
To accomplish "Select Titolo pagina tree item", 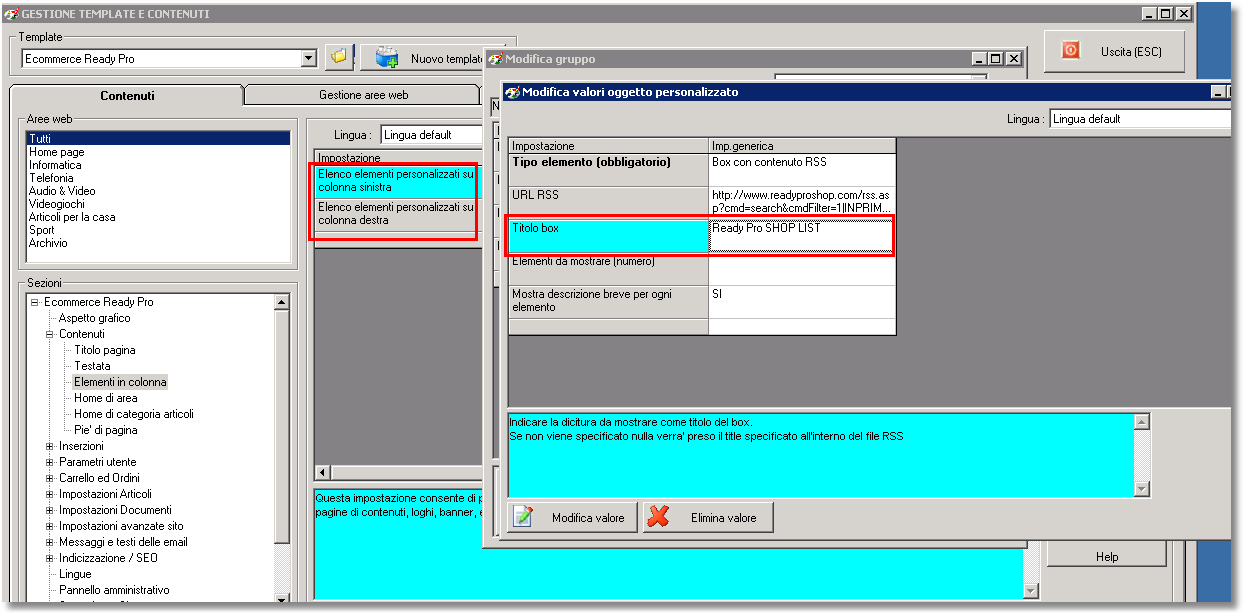I will pyautogui.click(x=105, y=350).
